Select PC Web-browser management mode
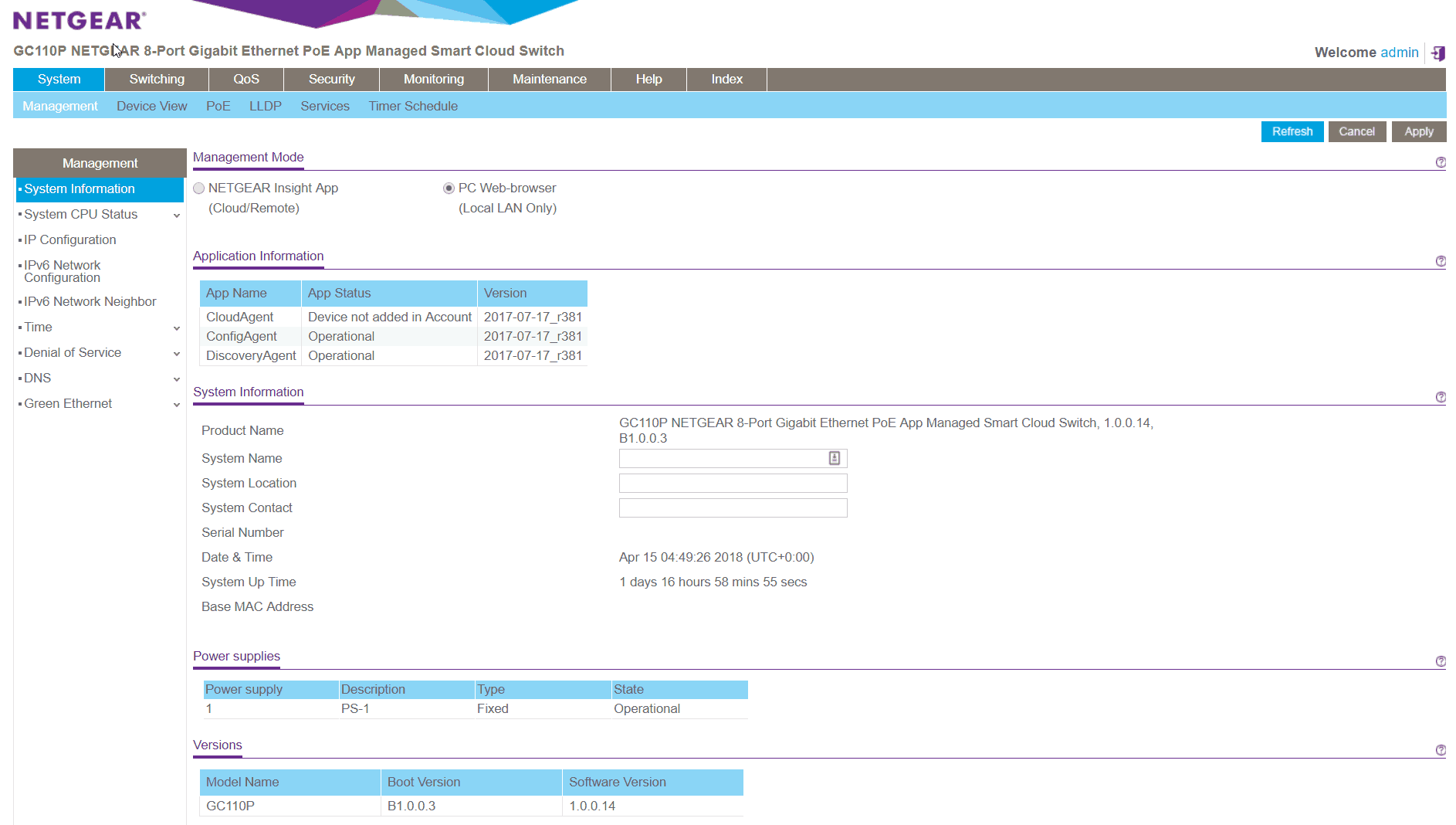The height and width of the screenshot is (825, 1456). coord(449,188)
